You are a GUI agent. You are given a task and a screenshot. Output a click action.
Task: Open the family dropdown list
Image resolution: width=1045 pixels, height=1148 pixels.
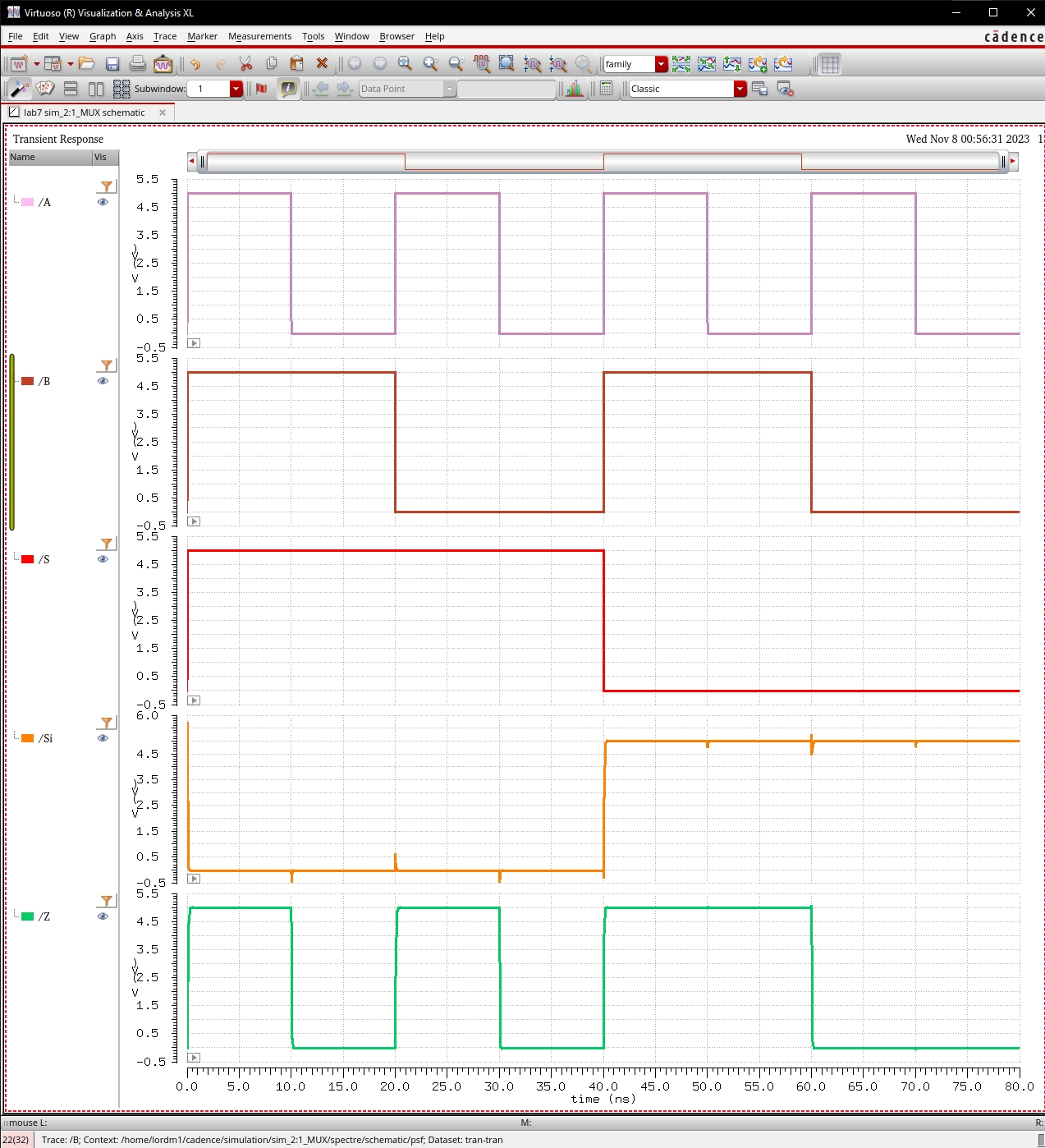click(x=661, y=64)
